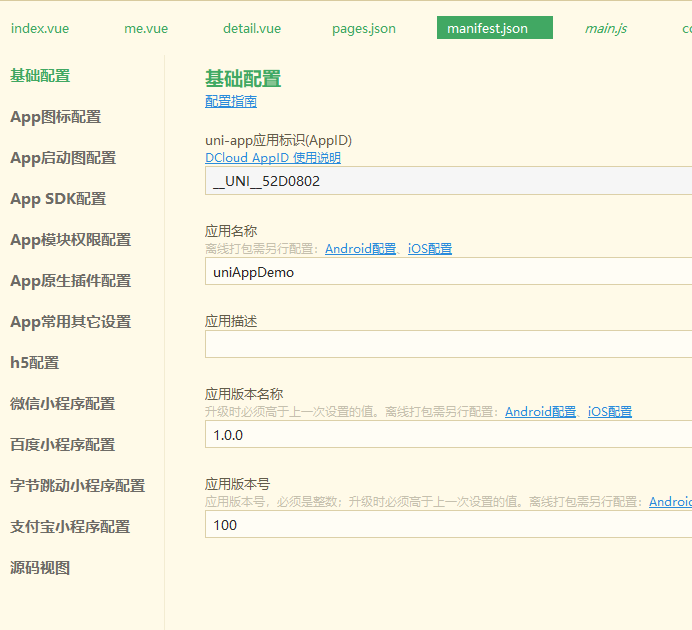Open h5配置 settings

pyautogui.click(x=35, y=363)
